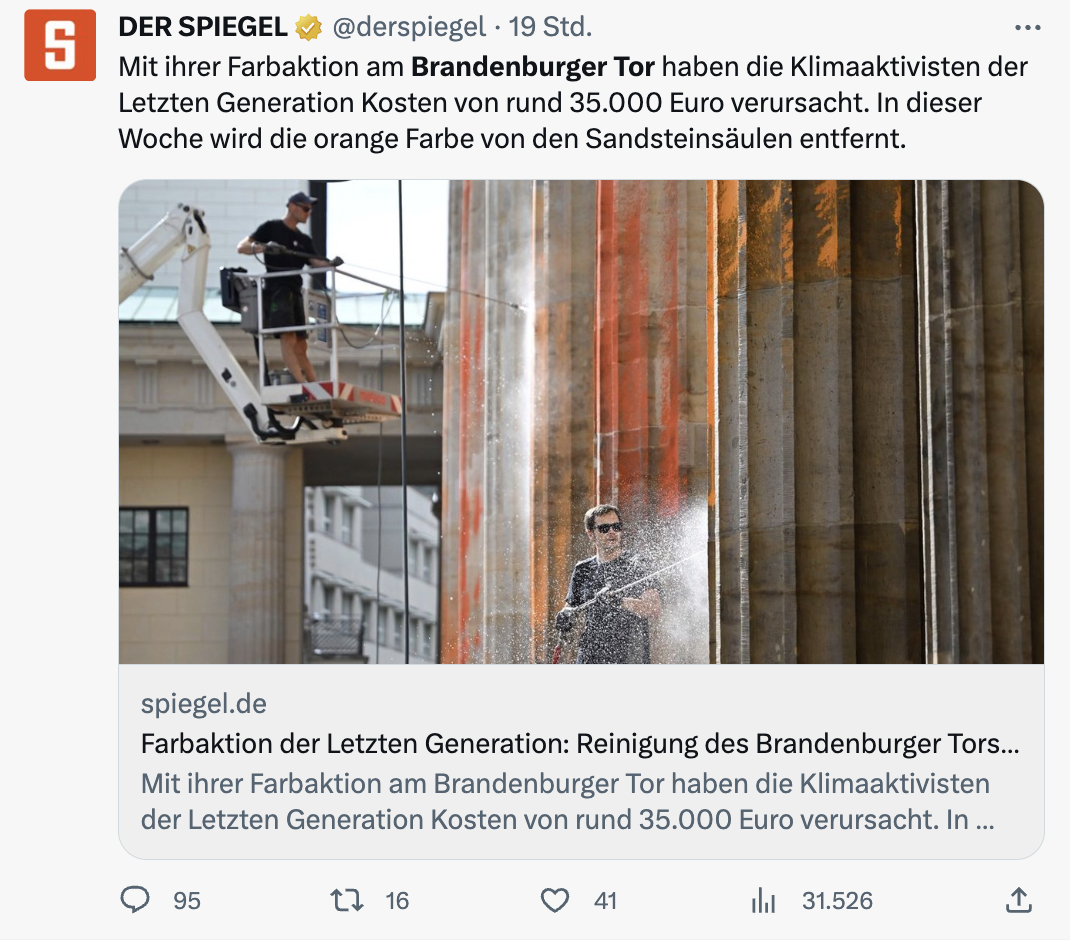Like the tweet with heart icon
1070x940 pixels.
click(555, 900)
